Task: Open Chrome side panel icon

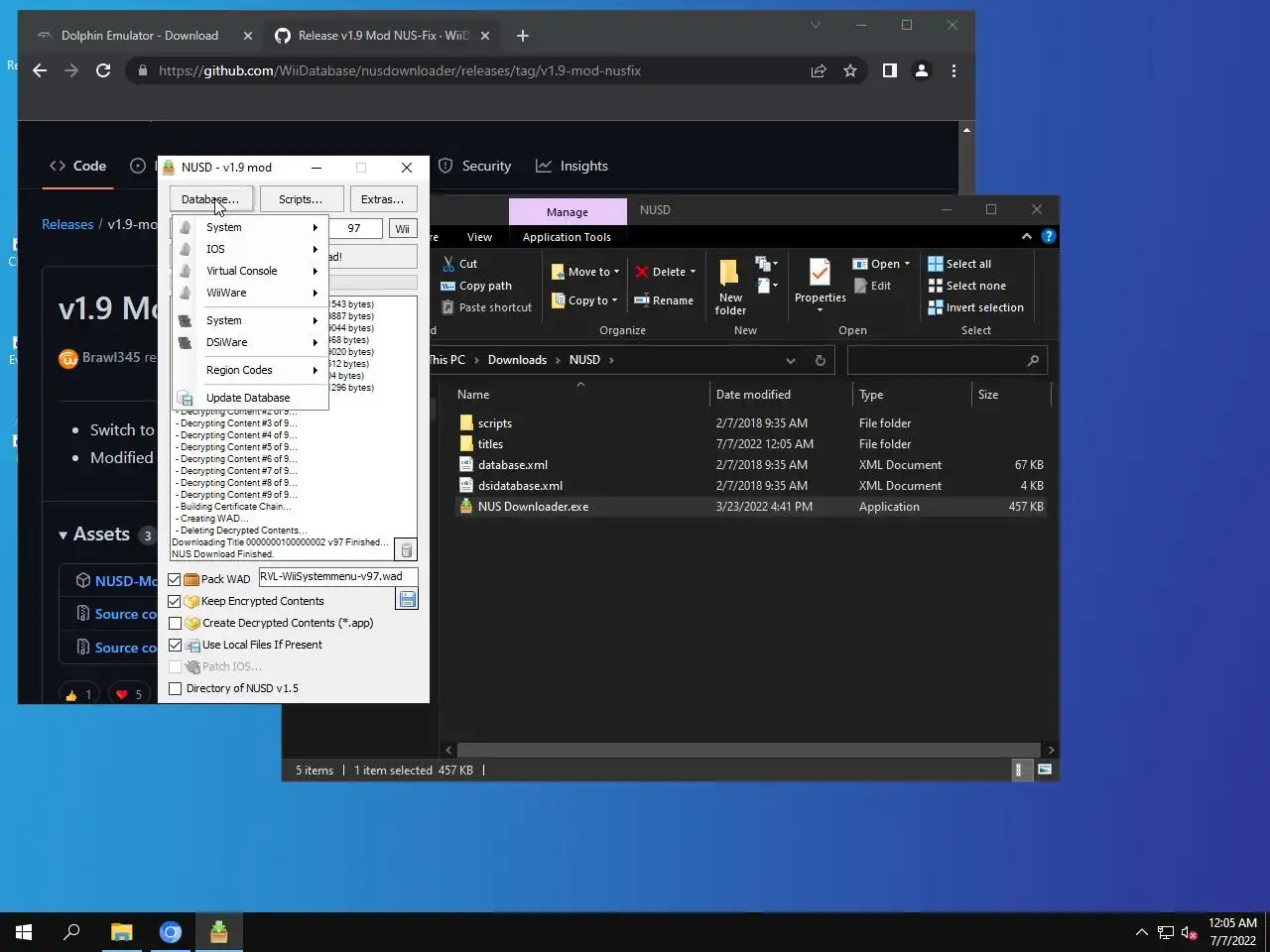Action: click(889, 70)
